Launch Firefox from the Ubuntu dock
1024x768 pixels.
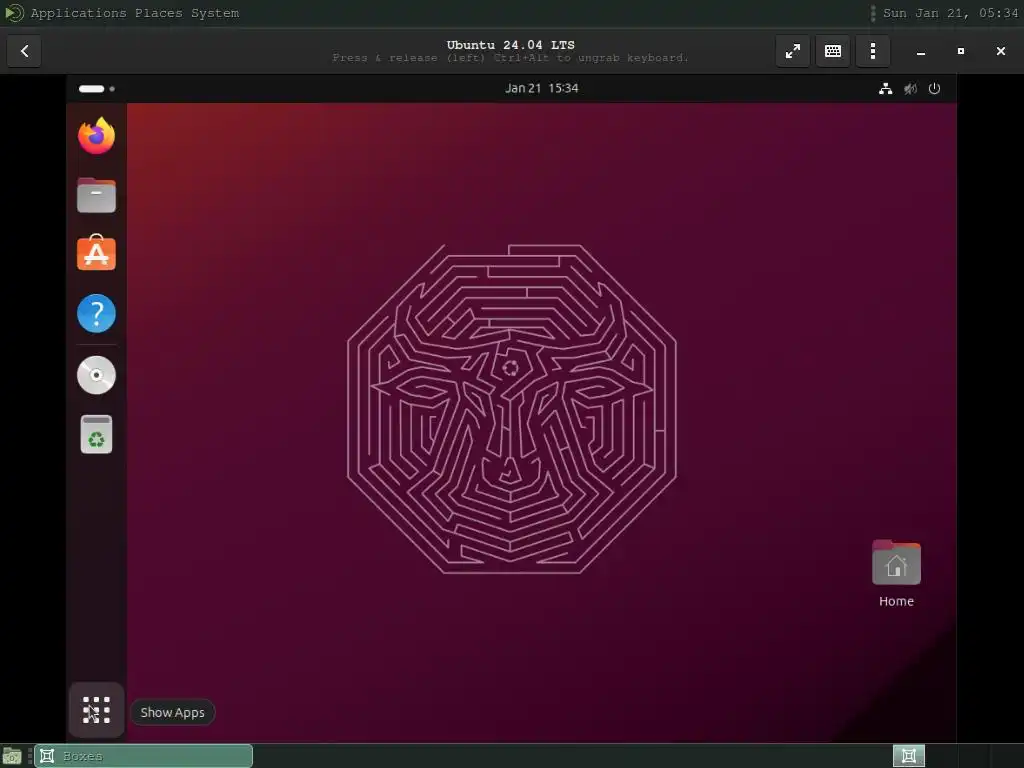click(97, 136)
